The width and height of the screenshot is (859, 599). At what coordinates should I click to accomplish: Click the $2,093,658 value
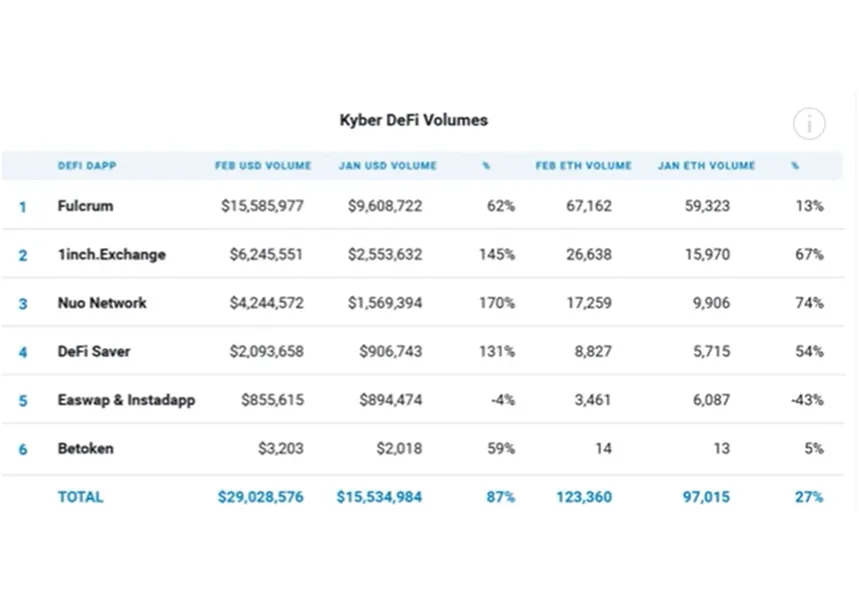point(266,351)
